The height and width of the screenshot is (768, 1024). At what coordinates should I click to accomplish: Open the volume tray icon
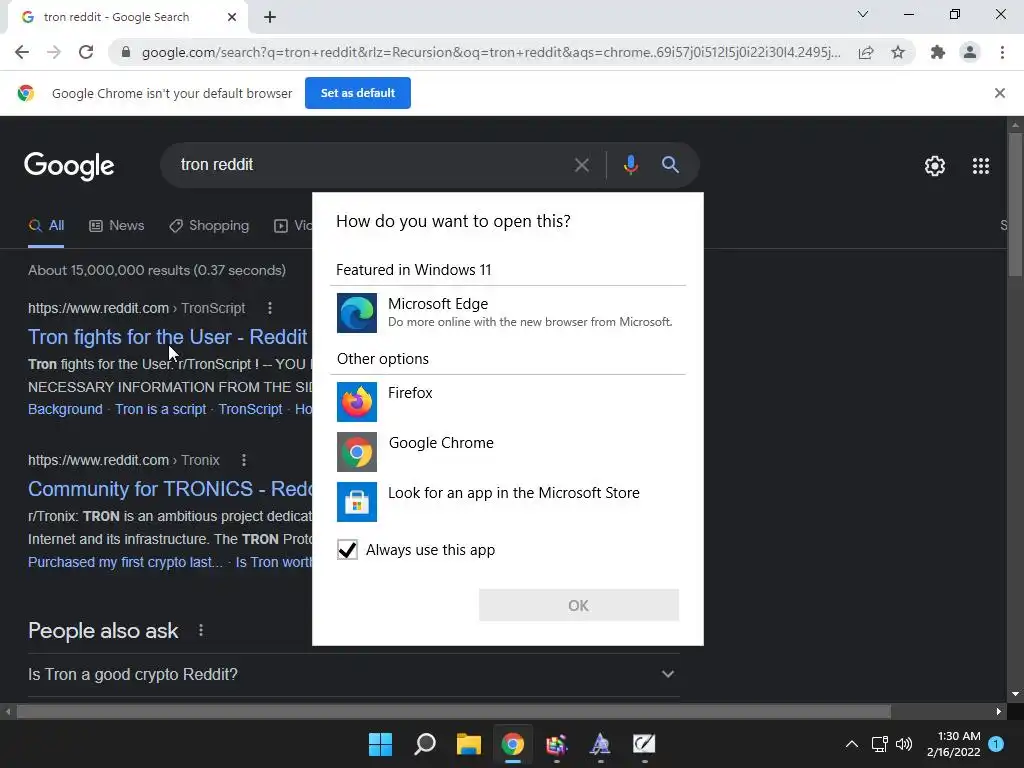click(904, 743)
